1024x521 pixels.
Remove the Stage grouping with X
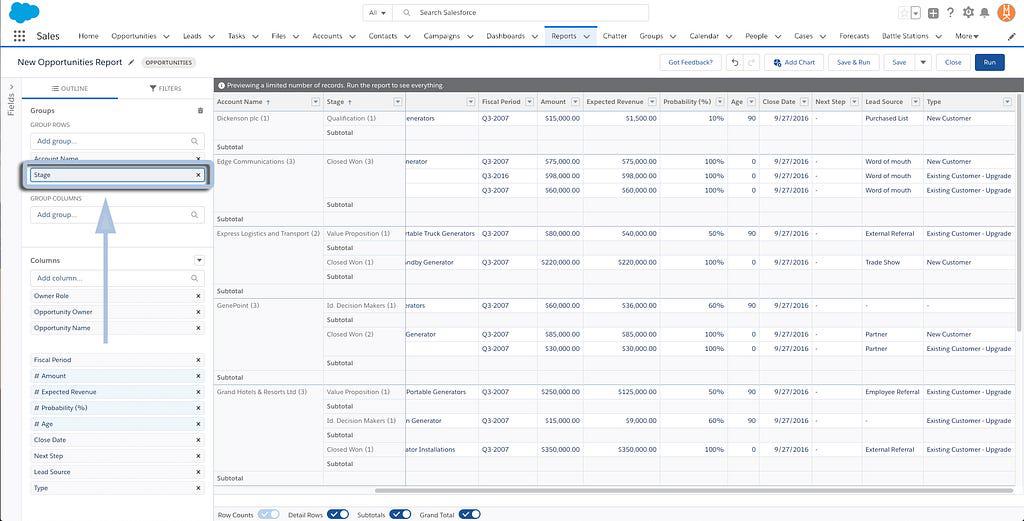pyautogui.click(x=198, y=175)
